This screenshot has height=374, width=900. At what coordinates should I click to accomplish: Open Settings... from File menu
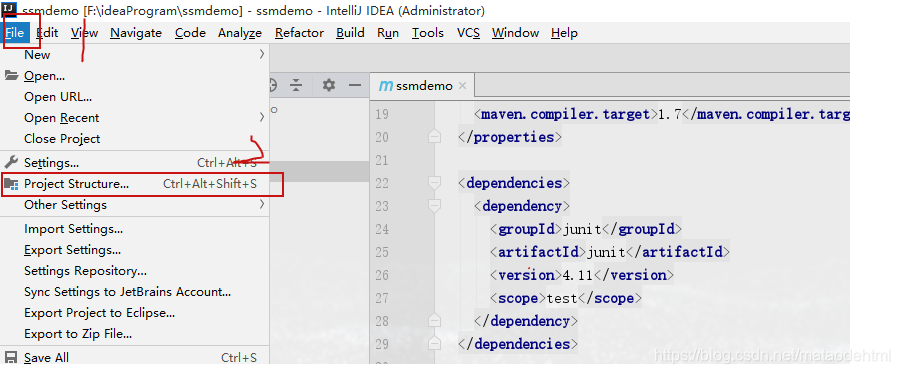135,163
